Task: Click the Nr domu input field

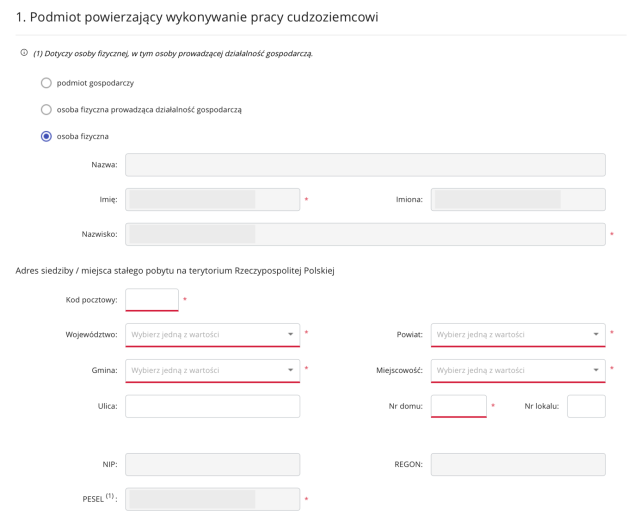Action: pos(458,406)
